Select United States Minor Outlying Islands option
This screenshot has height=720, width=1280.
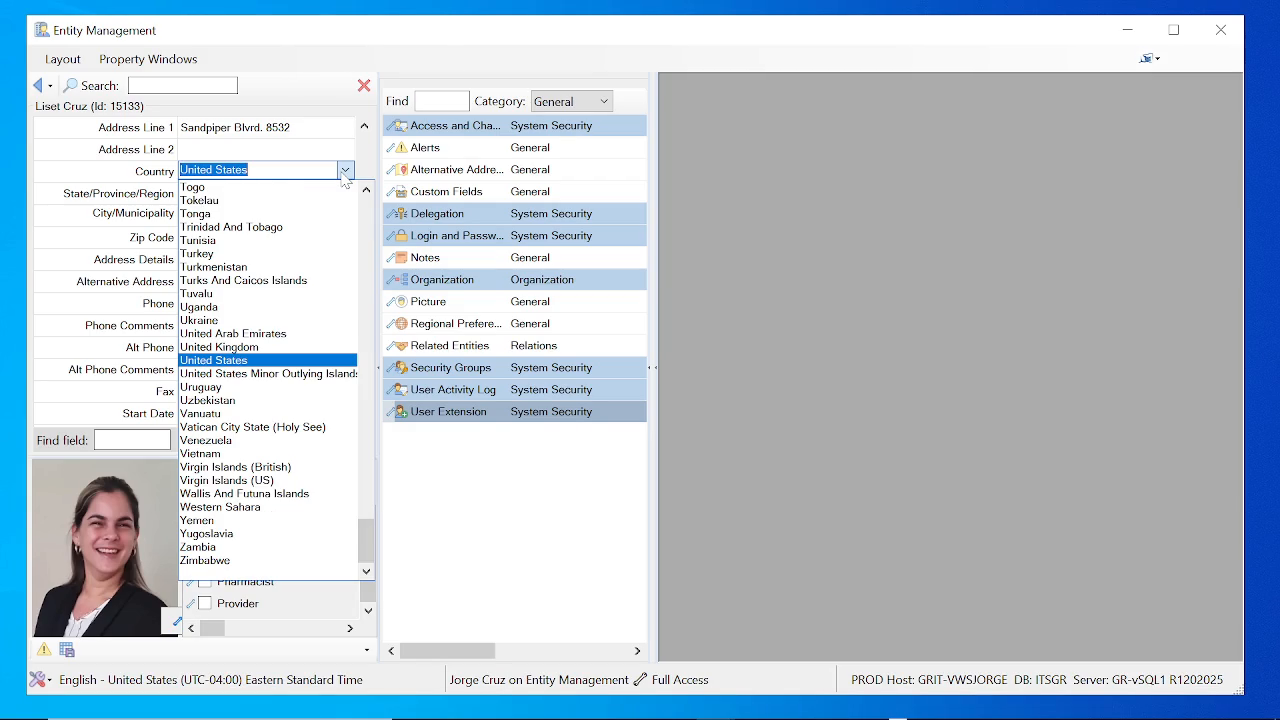[268, 374]
